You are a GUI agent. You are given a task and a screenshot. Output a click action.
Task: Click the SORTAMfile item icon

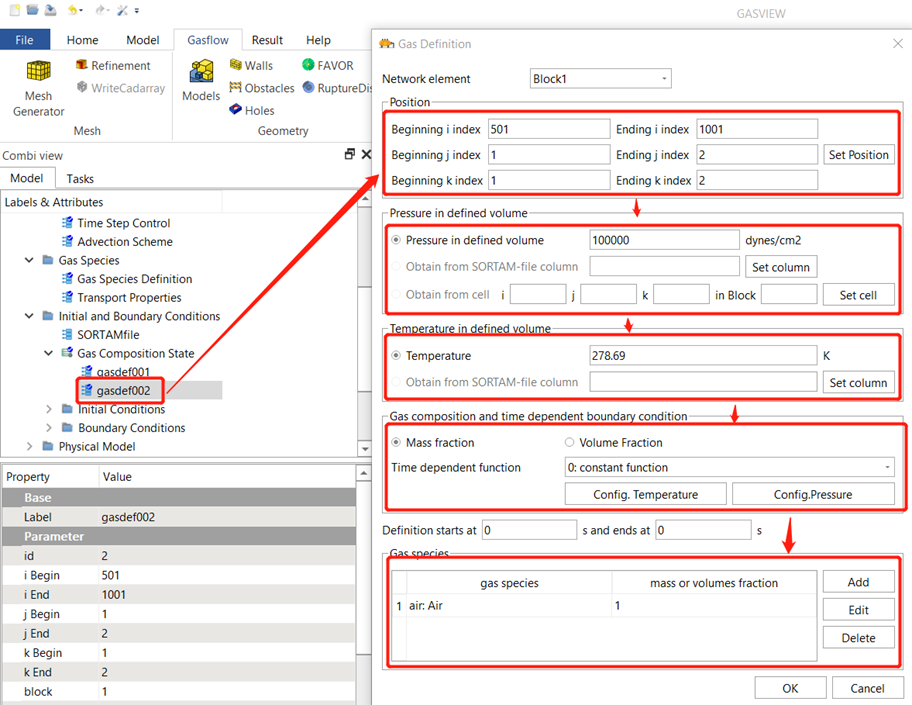pos(67,334)
